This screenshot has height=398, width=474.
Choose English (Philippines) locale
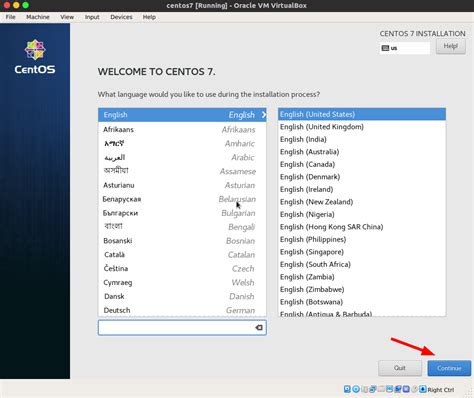coord(362,239)
